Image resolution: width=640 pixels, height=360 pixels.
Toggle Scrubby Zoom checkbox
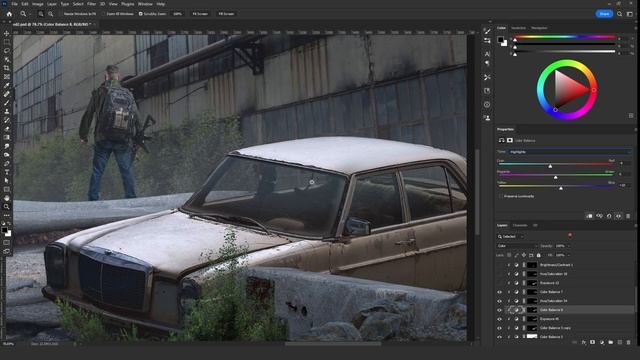point(140,14)
